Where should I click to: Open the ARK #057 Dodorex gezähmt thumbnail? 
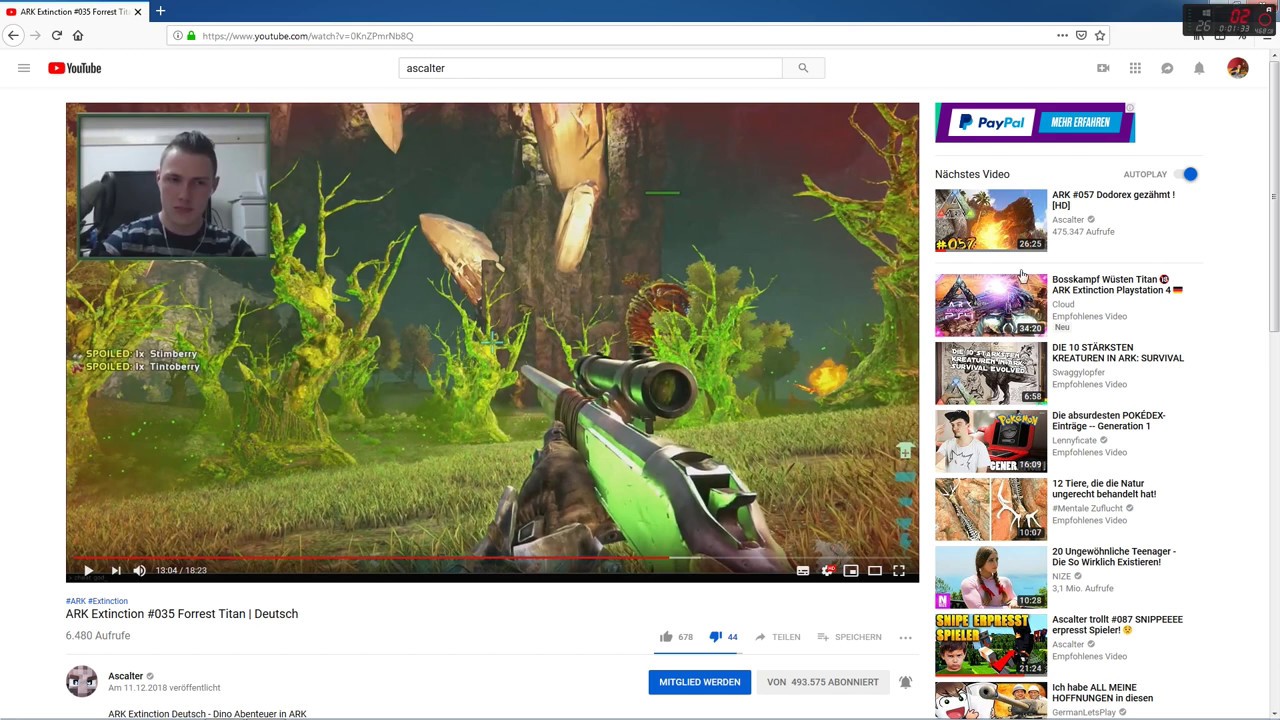coord(991,220)
